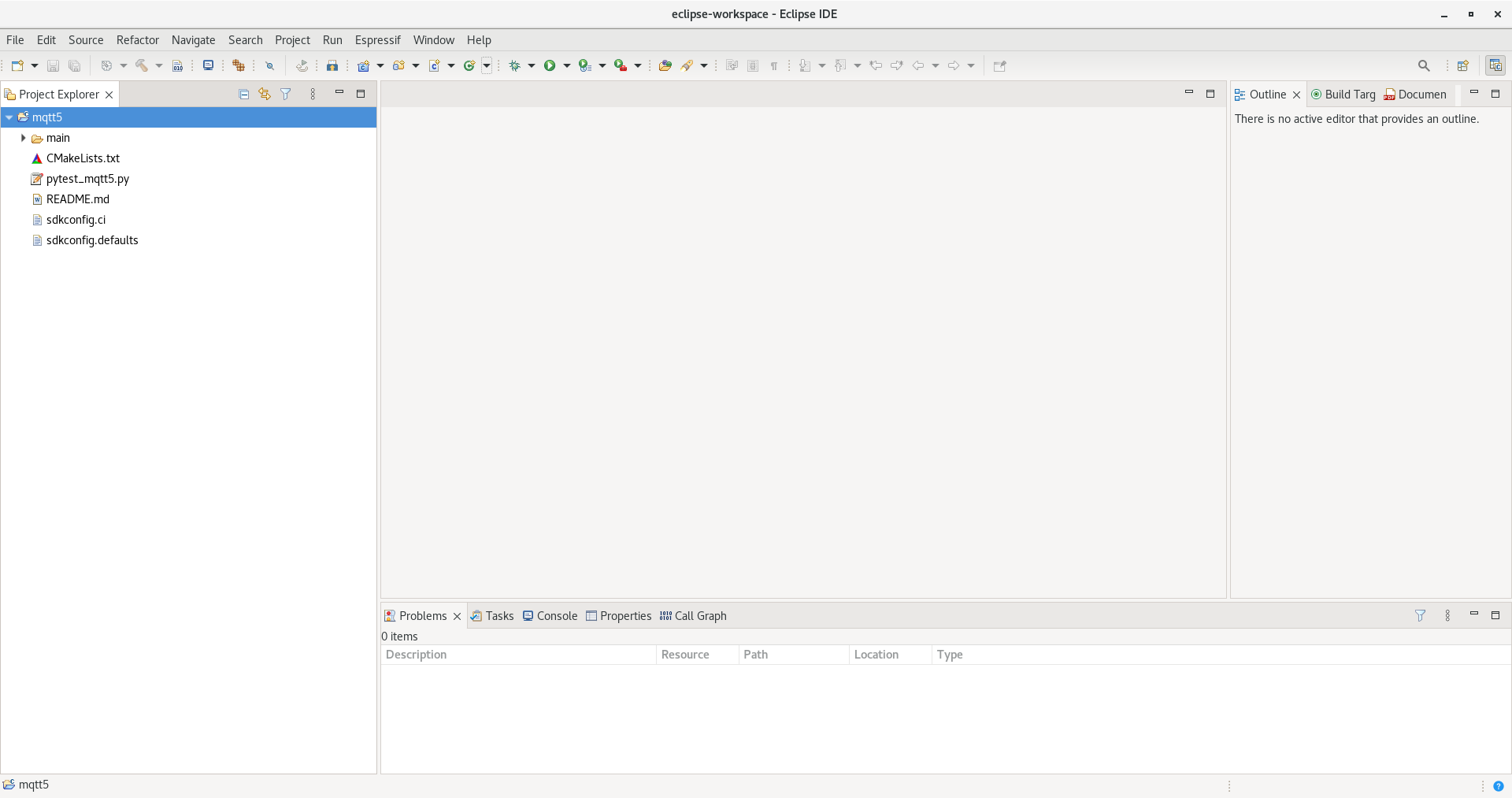Open the Refactor menu
This screenshot has width=1512, height=798.
pos(138,40)
